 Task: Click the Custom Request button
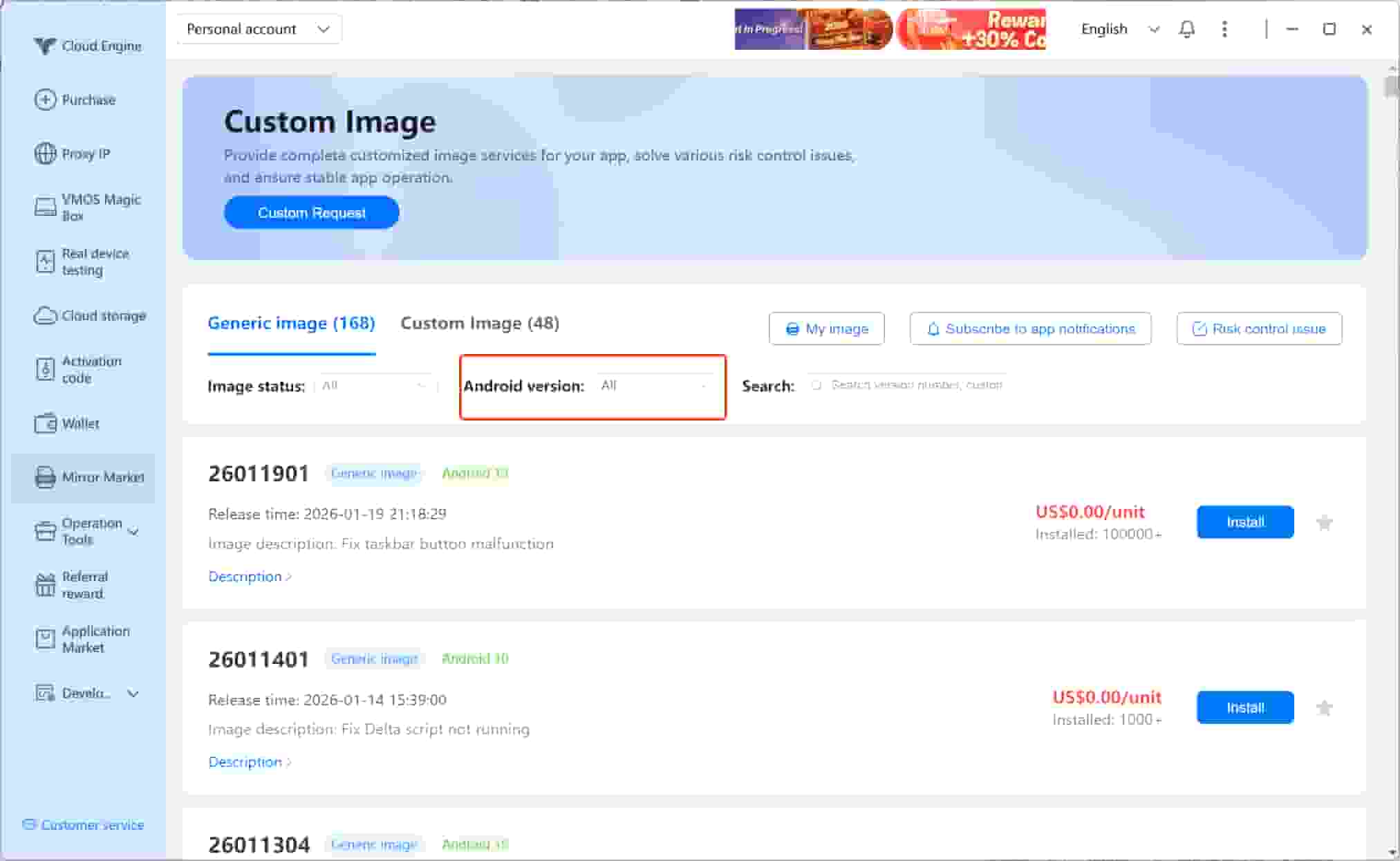click(311, 212)
